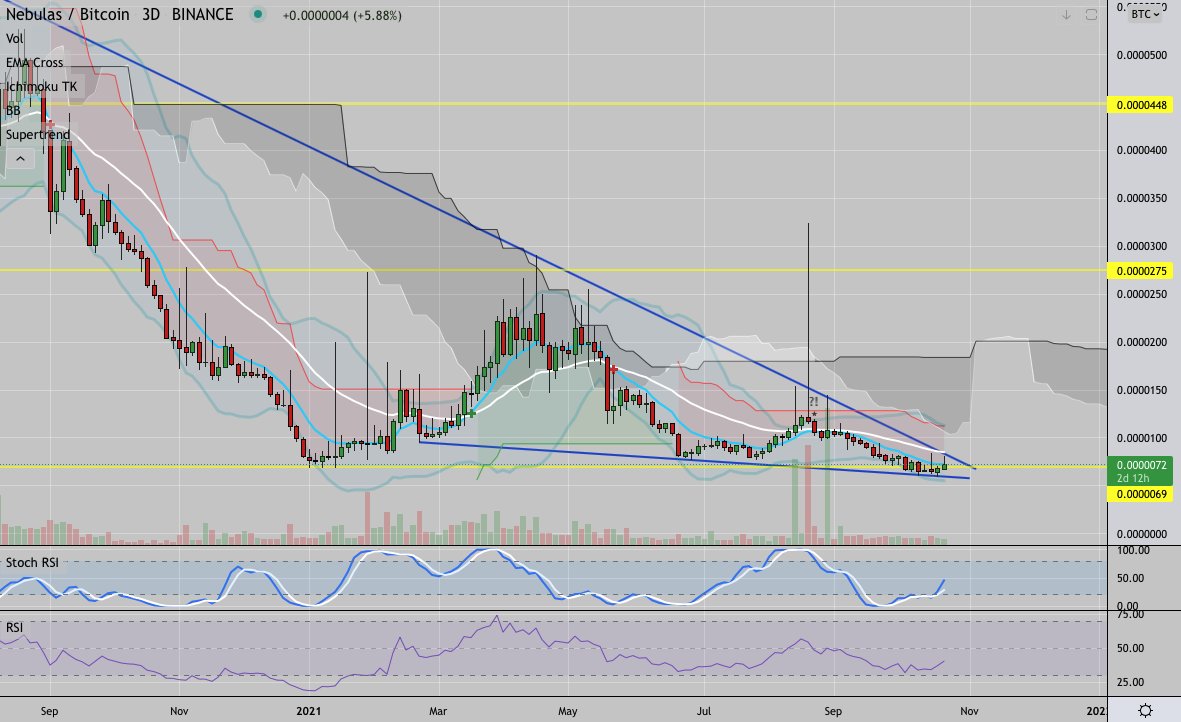Screen dimensions: 1181x722
Task: Click the +0.0000004 (+5.88%) change value
Action: click(342, 15)
